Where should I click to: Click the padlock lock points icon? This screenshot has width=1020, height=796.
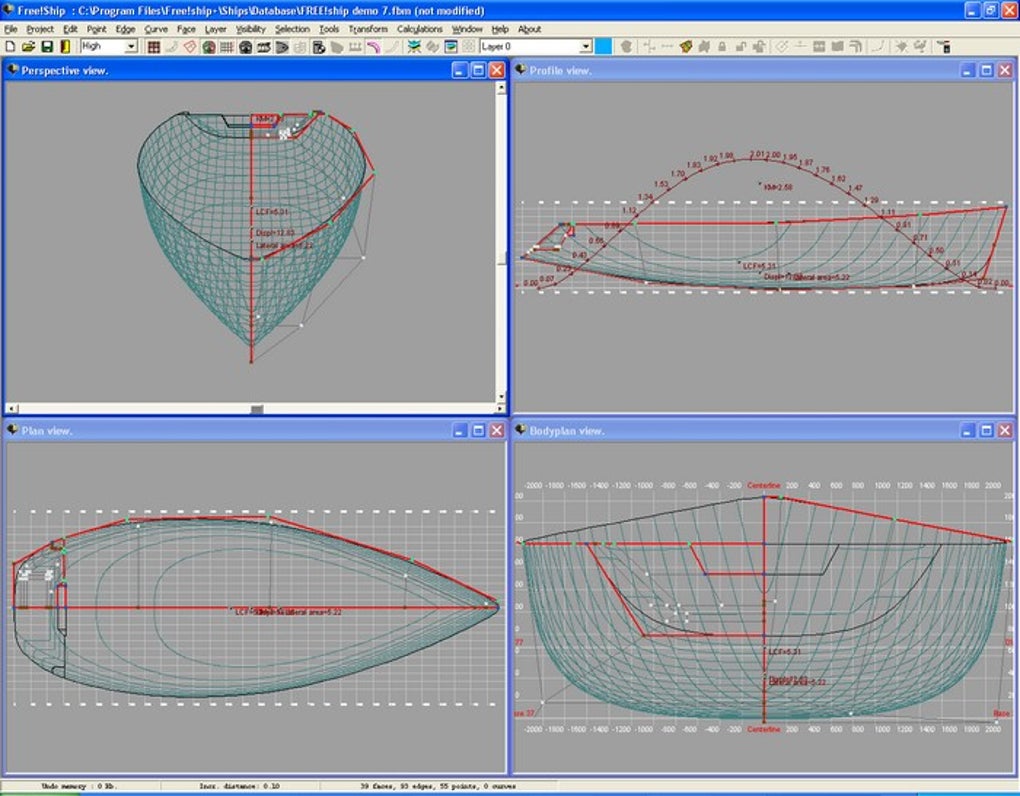tap(722, 47)
